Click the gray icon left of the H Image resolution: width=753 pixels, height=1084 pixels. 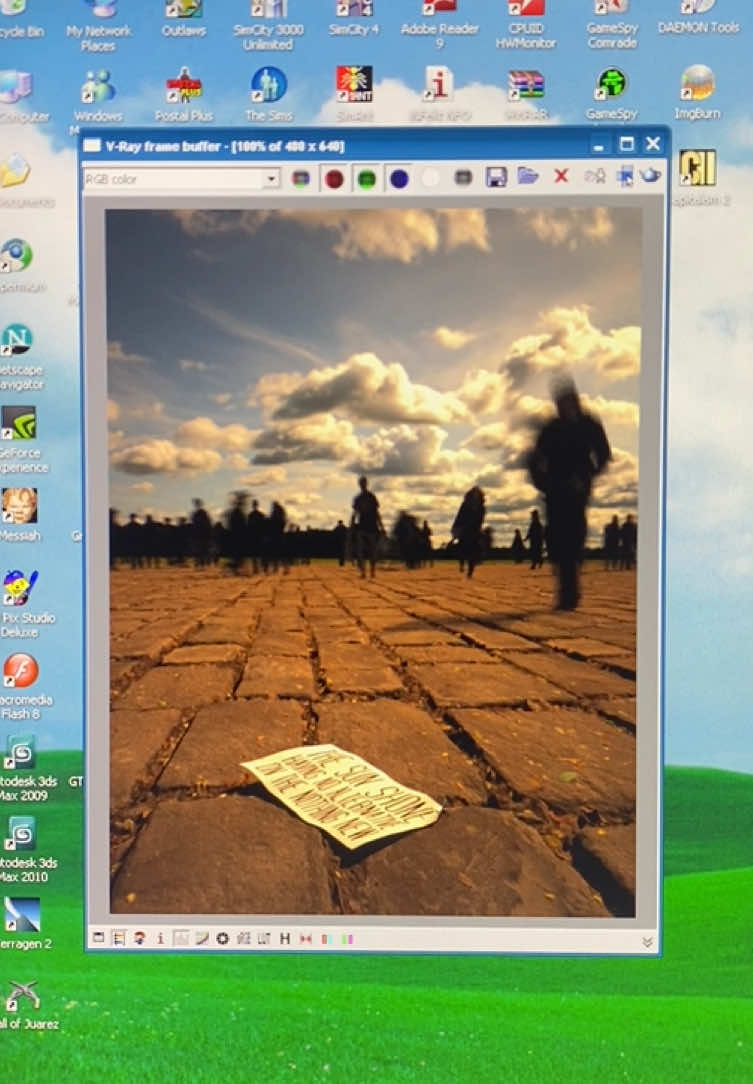pos(264,938)
